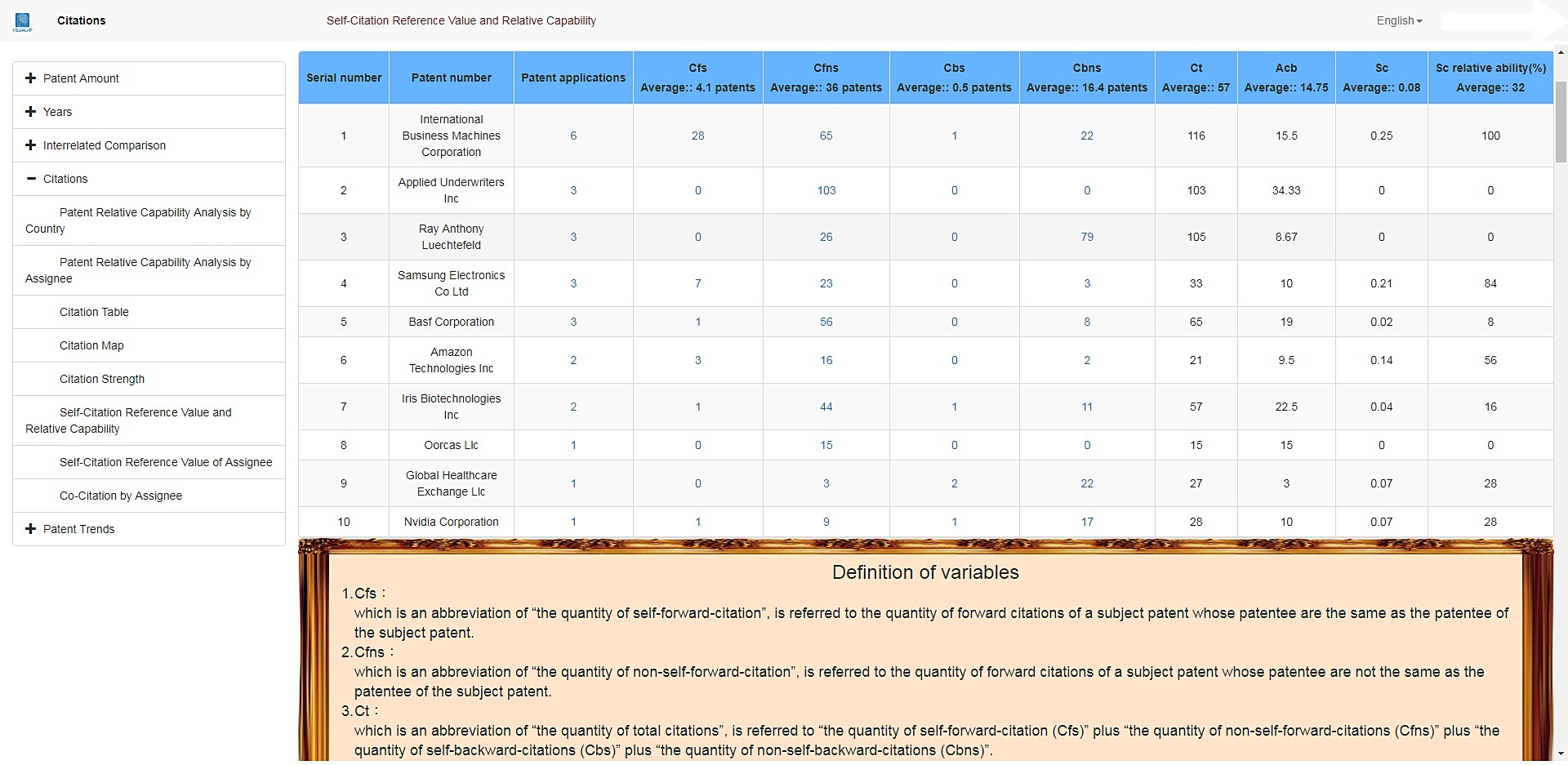Collapse the Citations section
This screenshot has height=765, width=1568.
(x=149, y=179)
